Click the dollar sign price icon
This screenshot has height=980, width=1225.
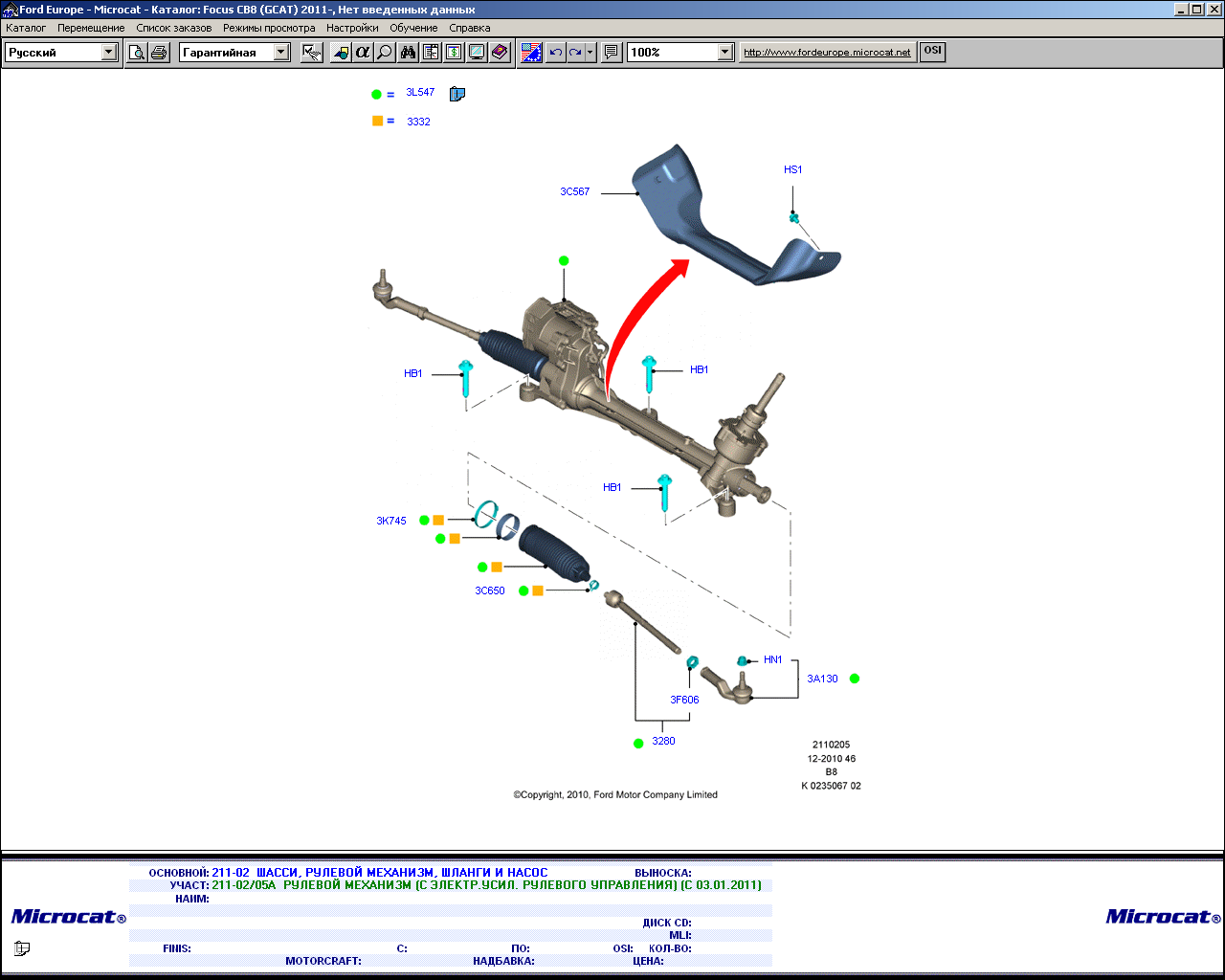(x=454, y=53)
